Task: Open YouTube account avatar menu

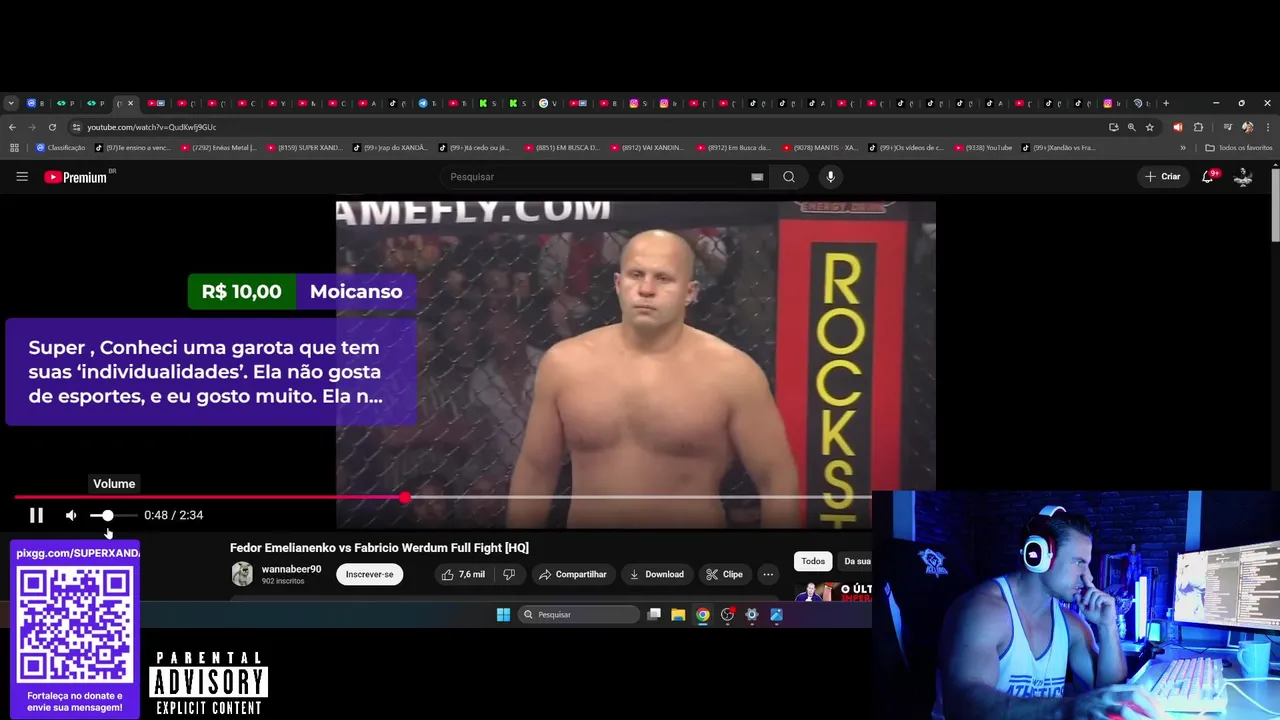Action: pyautogui.click(x=1243, y=177)
